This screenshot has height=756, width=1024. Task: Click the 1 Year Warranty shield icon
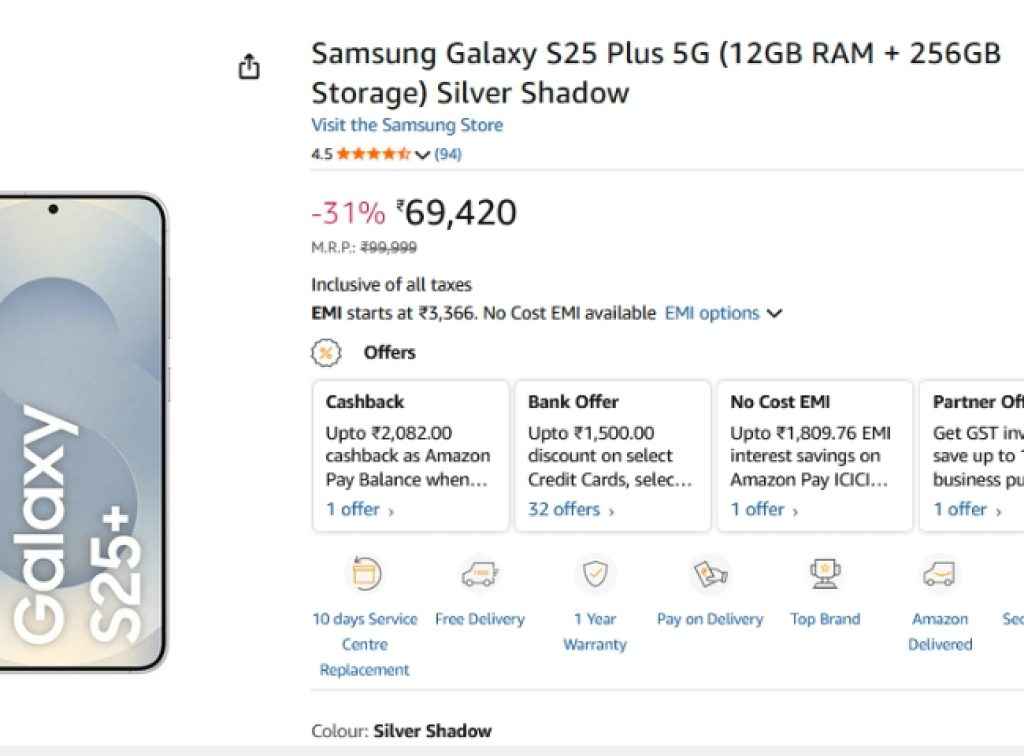click(594, 572)
